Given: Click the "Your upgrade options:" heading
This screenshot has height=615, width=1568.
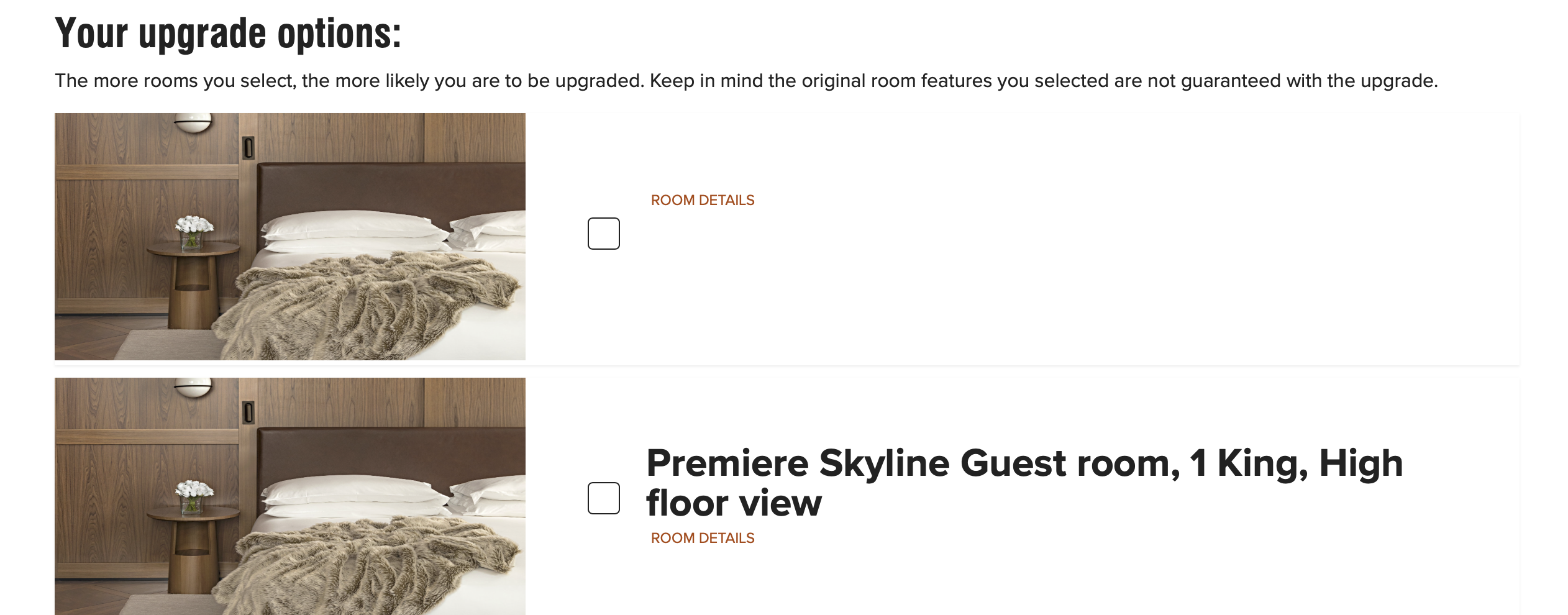Looking at the screenshot, I should (x=228, y=33).
